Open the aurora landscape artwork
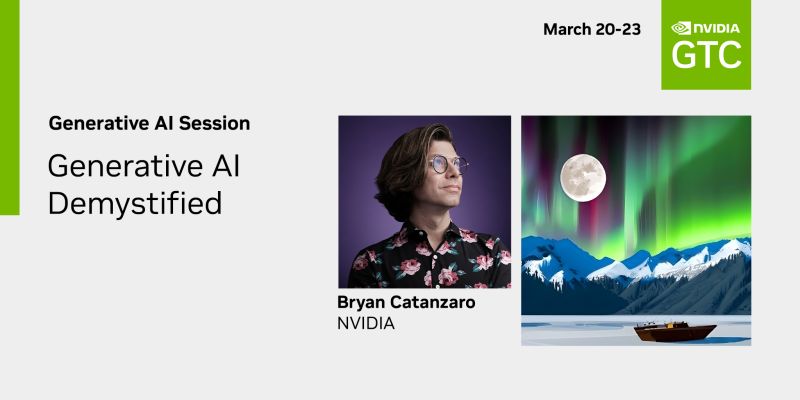The width and height of the screenshot is (800, 400). tap(636, 231)
